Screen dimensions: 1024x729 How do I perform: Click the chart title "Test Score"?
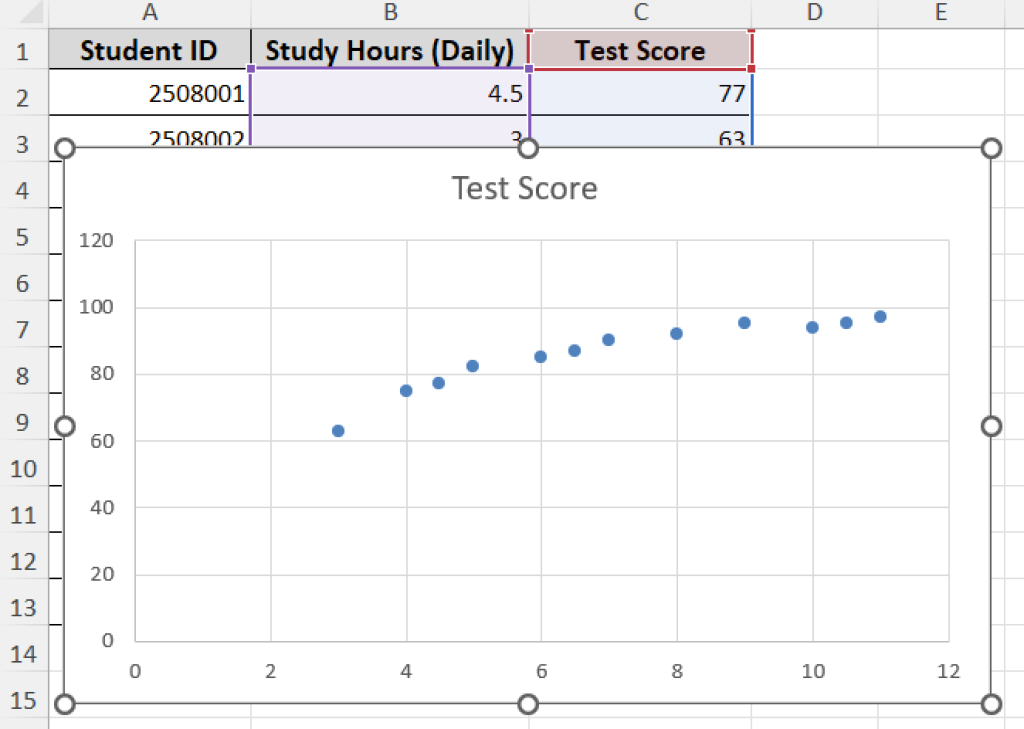525,188
